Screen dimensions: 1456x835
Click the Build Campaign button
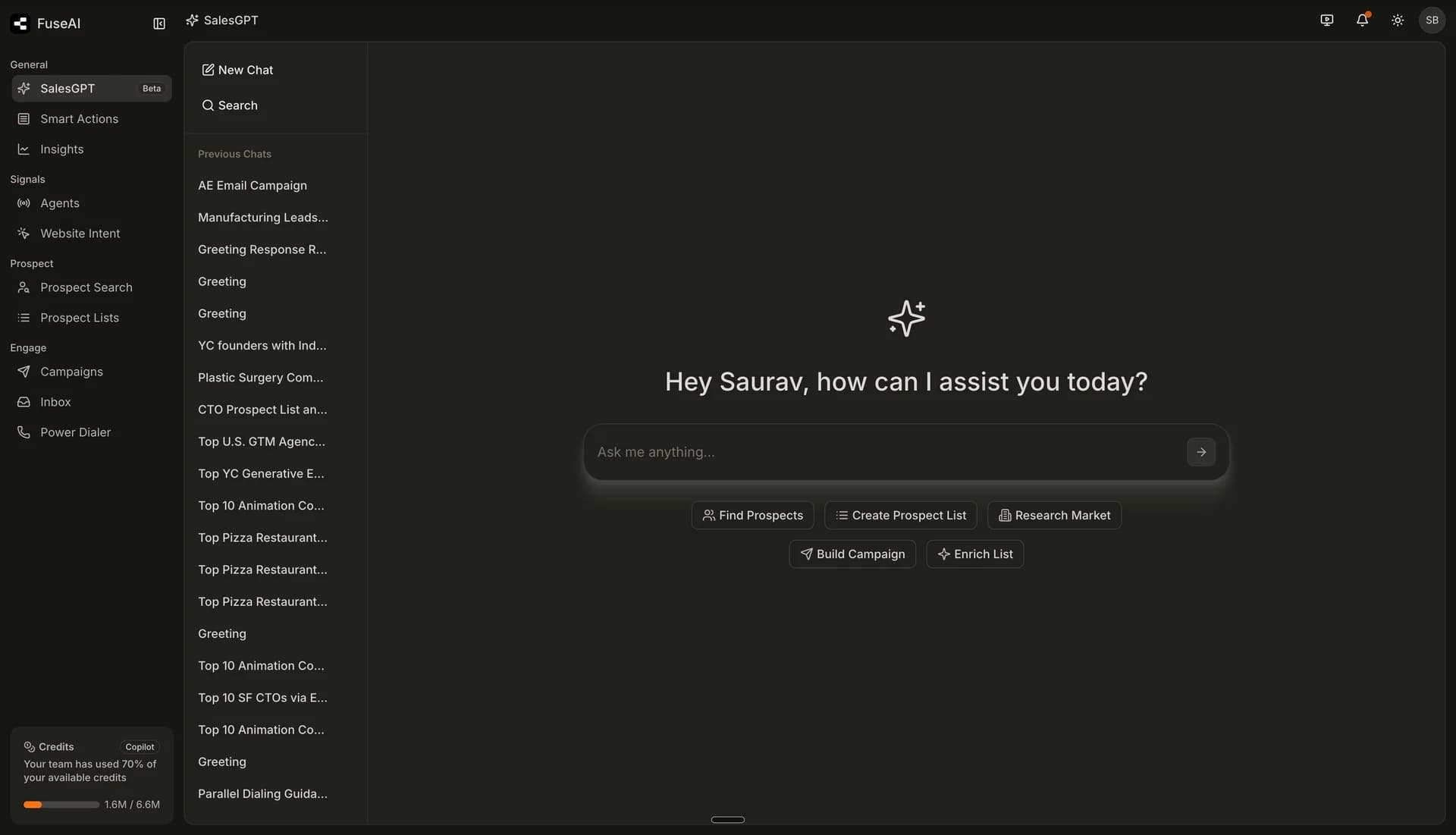(x=852, y=554)
